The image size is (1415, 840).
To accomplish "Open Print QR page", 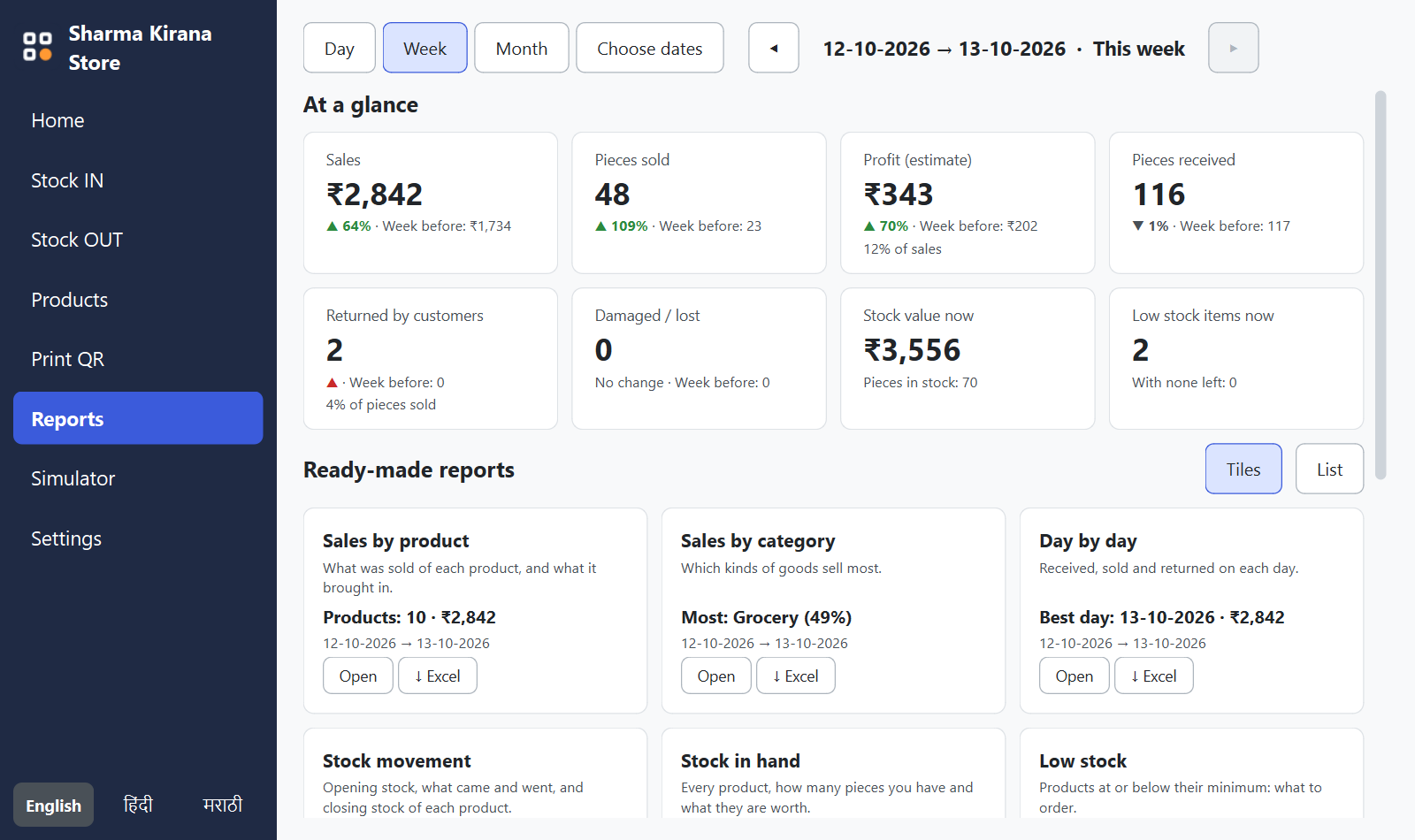I will click(138, 359).
